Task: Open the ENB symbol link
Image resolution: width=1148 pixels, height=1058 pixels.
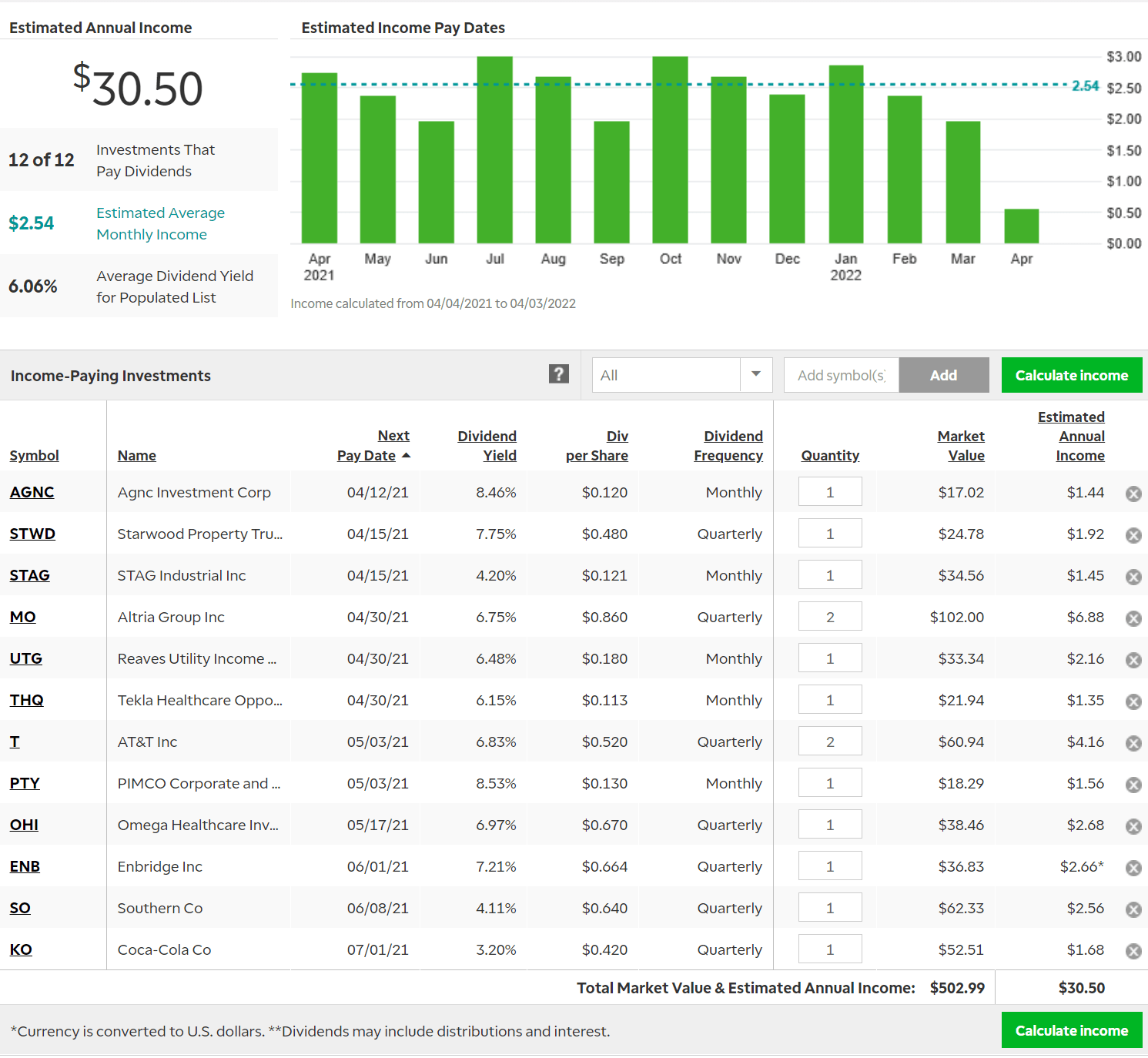Action: click(x=25, y=866)
